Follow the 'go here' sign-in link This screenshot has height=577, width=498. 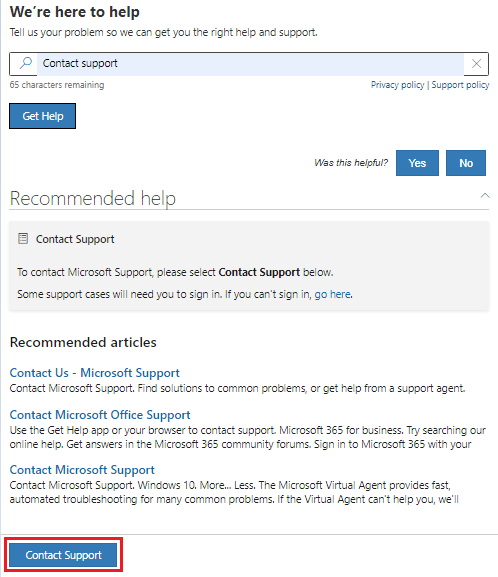[332, 294]
